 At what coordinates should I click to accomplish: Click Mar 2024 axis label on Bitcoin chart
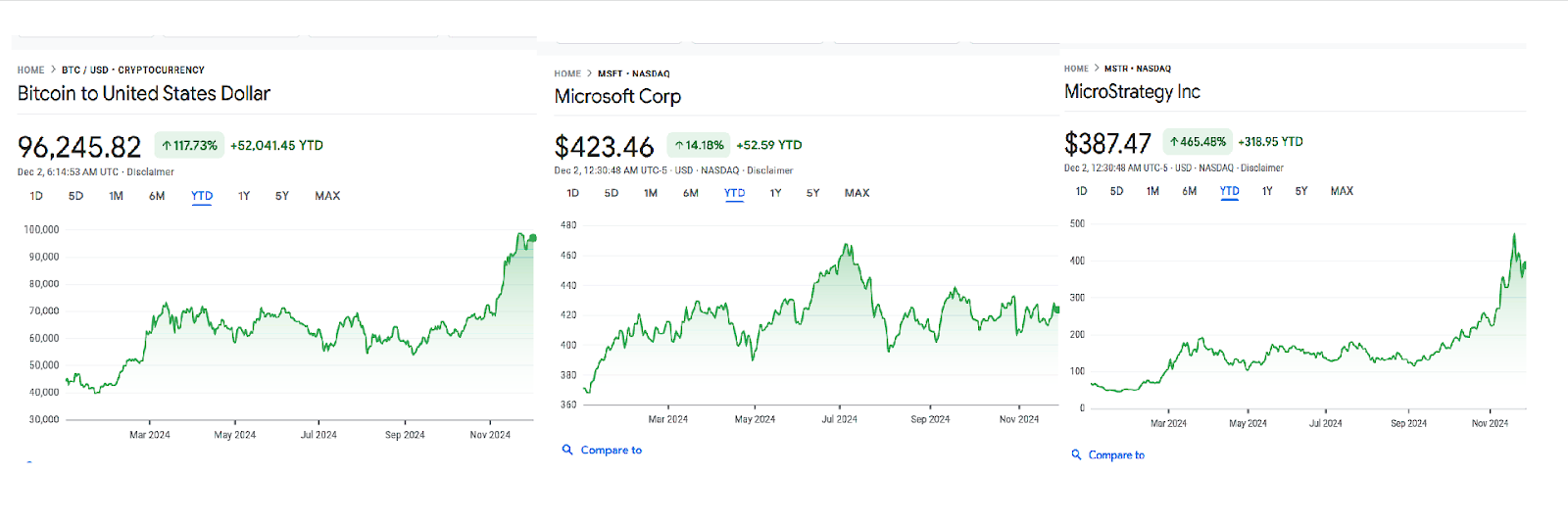tap(150, 435)
